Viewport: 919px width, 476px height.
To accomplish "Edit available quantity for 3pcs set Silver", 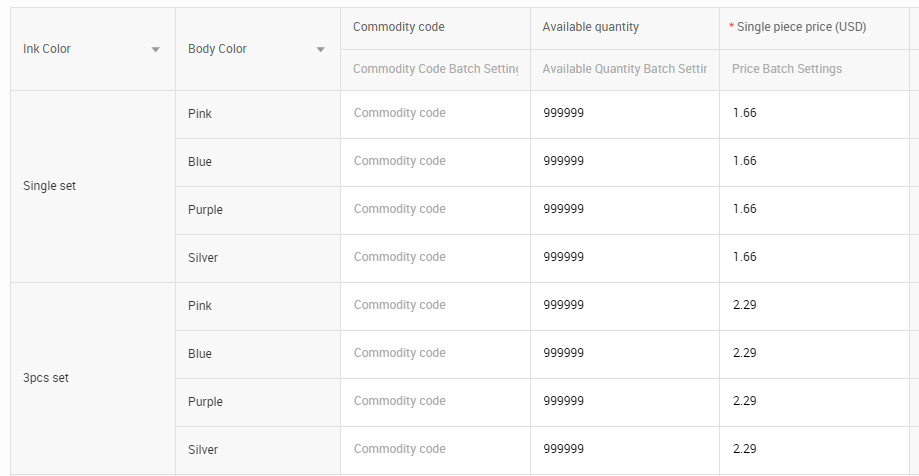I will click(625, 450).
